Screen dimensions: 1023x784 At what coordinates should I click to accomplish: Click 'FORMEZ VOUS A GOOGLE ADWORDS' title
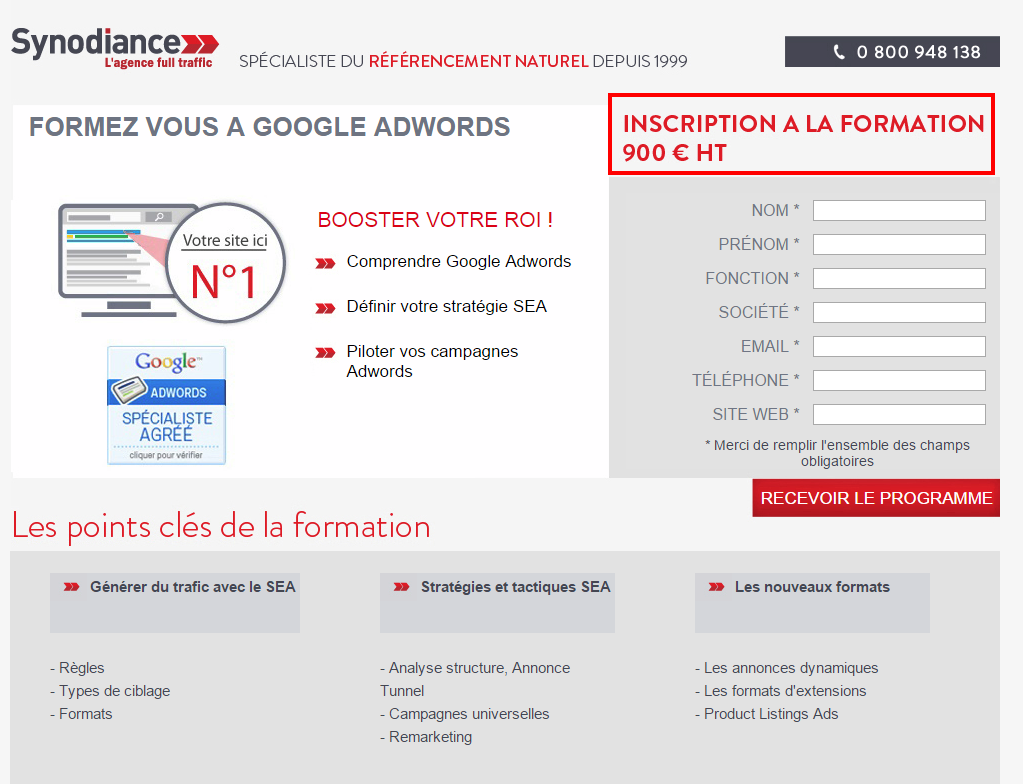269,127
